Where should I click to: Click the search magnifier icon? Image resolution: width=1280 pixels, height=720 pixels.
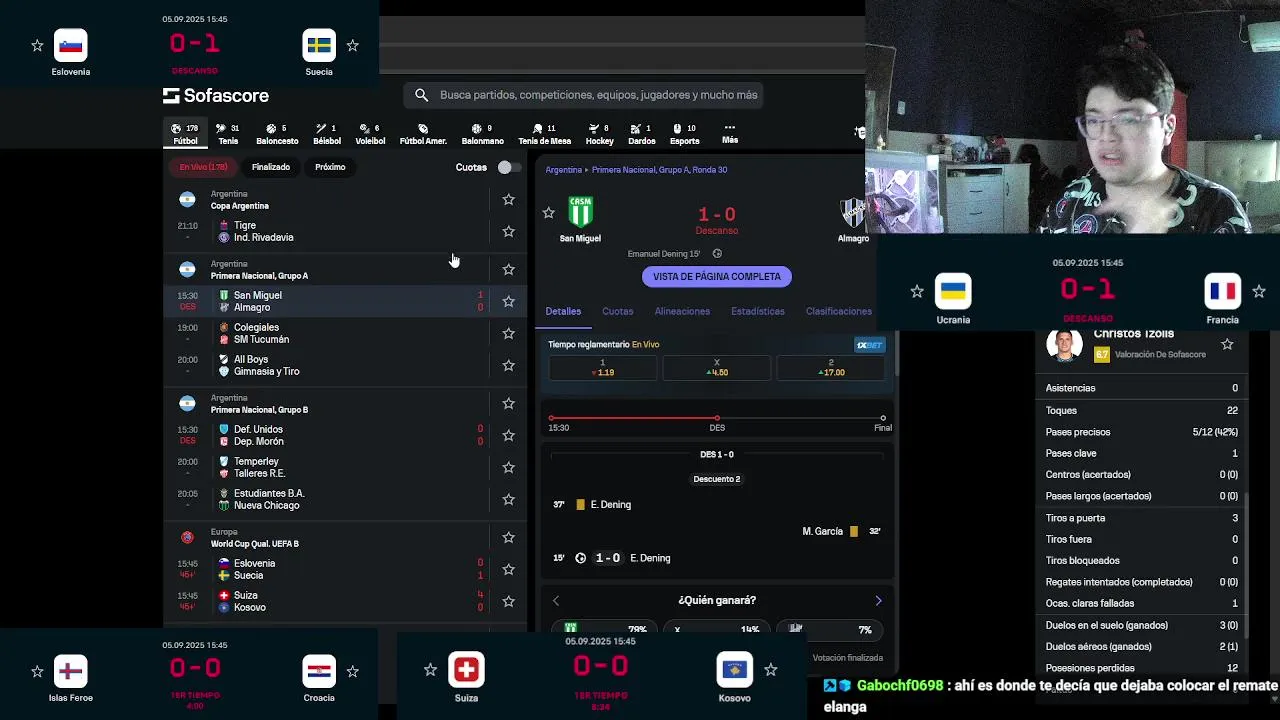pos(421,95)
